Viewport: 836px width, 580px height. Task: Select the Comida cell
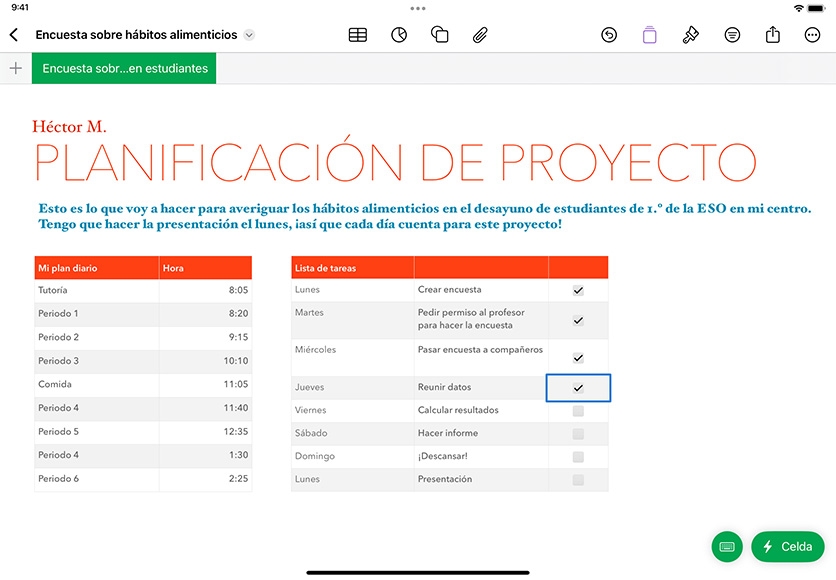(x=97, y=384)
